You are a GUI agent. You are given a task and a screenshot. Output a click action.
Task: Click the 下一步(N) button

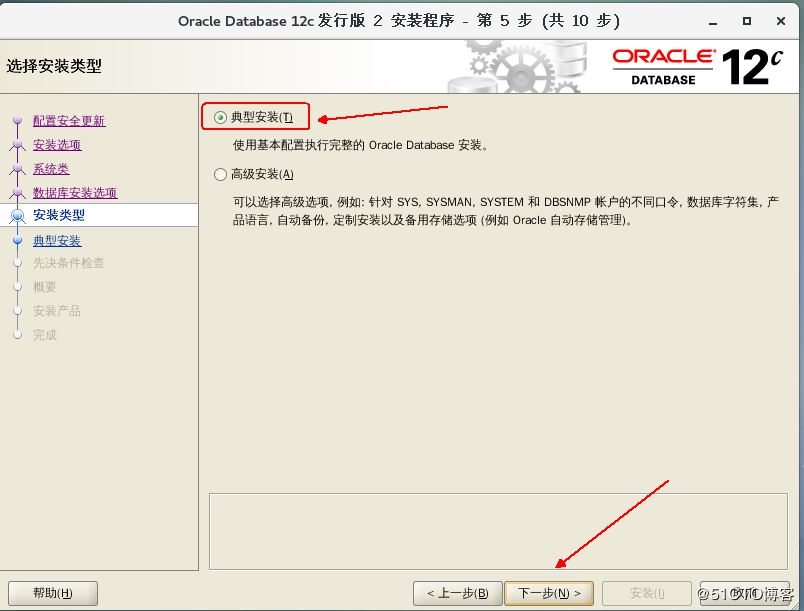[x=549, y=593]
